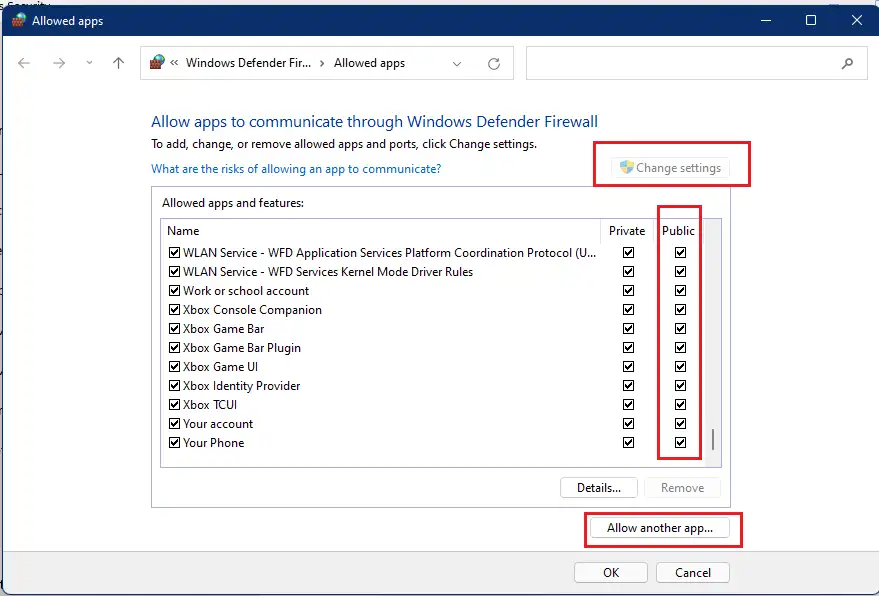The height and width of the screenshot is (596, 879).
Task: Click the Back navigation arrow
Action: [x=24, y=63]
